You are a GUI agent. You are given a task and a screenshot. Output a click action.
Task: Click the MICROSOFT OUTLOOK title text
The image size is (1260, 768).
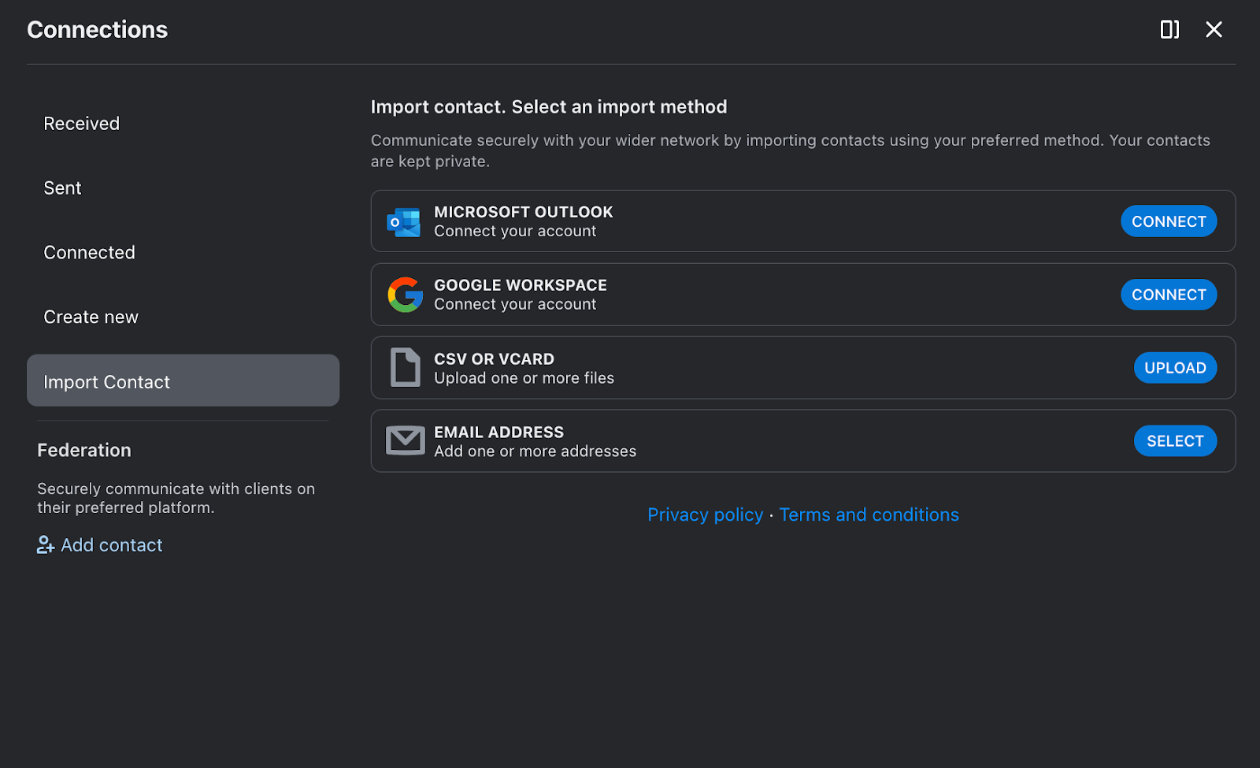coord(523,212)
